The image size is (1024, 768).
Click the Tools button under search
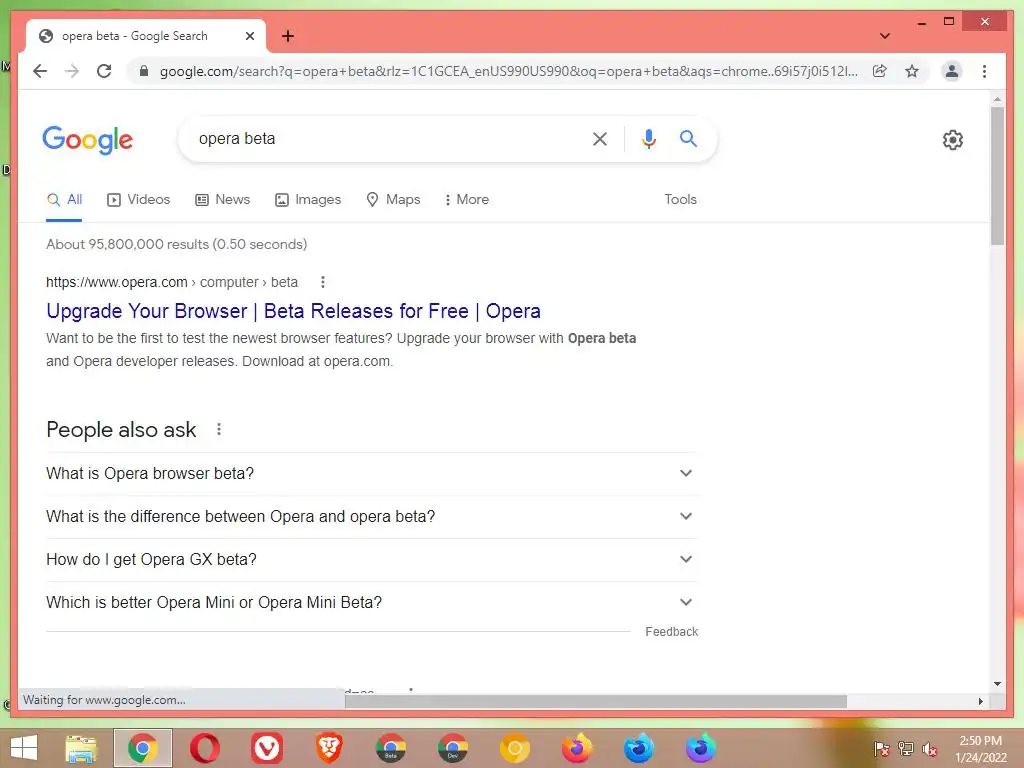680,199
